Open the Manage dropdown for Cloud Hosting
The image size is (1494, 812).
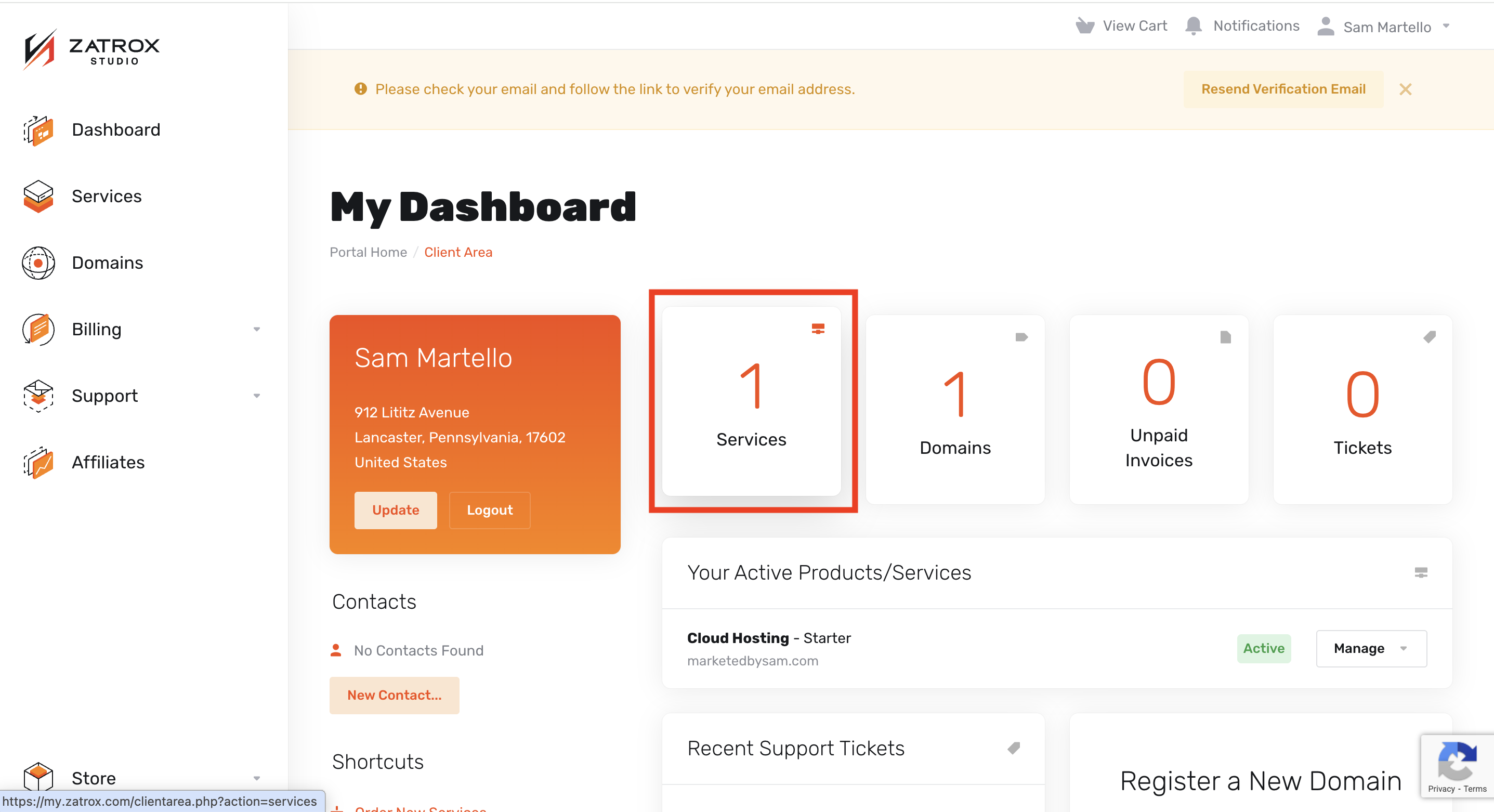pos(1371,648)
